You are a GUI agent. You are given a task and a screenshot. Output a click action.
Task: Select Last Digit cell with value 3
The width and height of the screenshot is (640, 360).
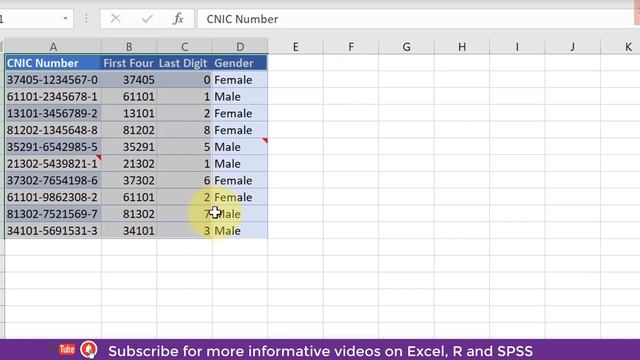pos(184,230)
